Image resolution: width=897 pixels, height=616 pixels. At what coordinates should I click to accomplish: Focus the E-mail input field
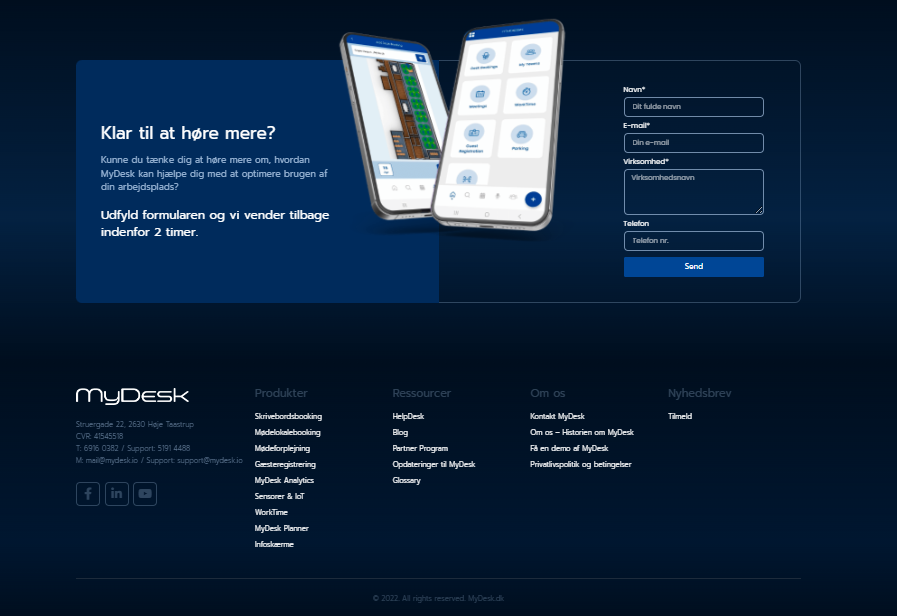(693, 143)
